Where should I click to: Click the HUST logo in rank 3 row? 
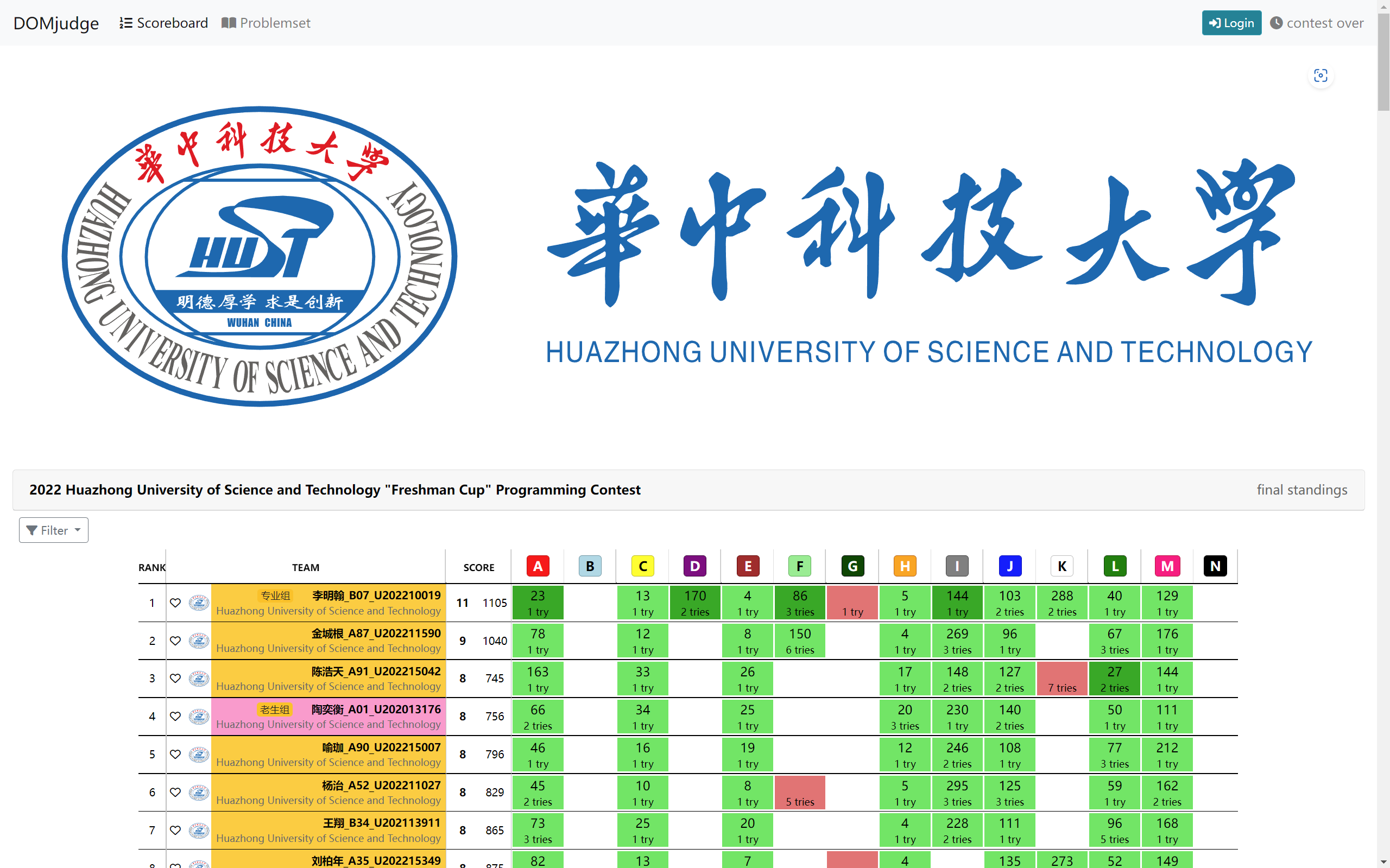(199, 679)
